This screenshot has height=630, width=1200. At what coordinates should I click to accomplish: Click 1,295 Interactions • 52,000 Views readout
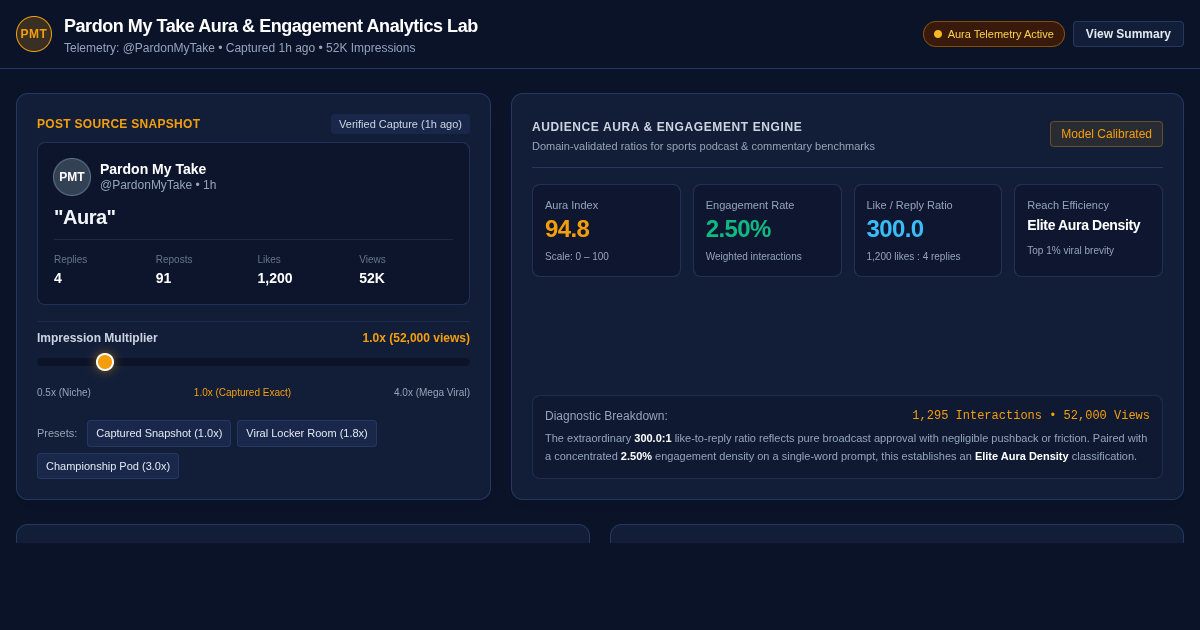tap(1031, 416)
